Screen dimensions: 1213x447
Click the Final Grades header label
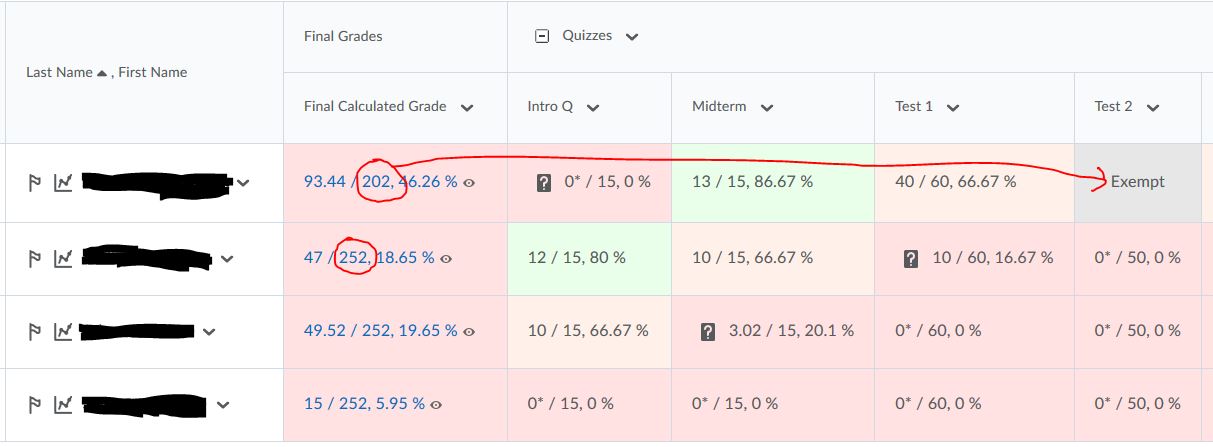point(343,36)
